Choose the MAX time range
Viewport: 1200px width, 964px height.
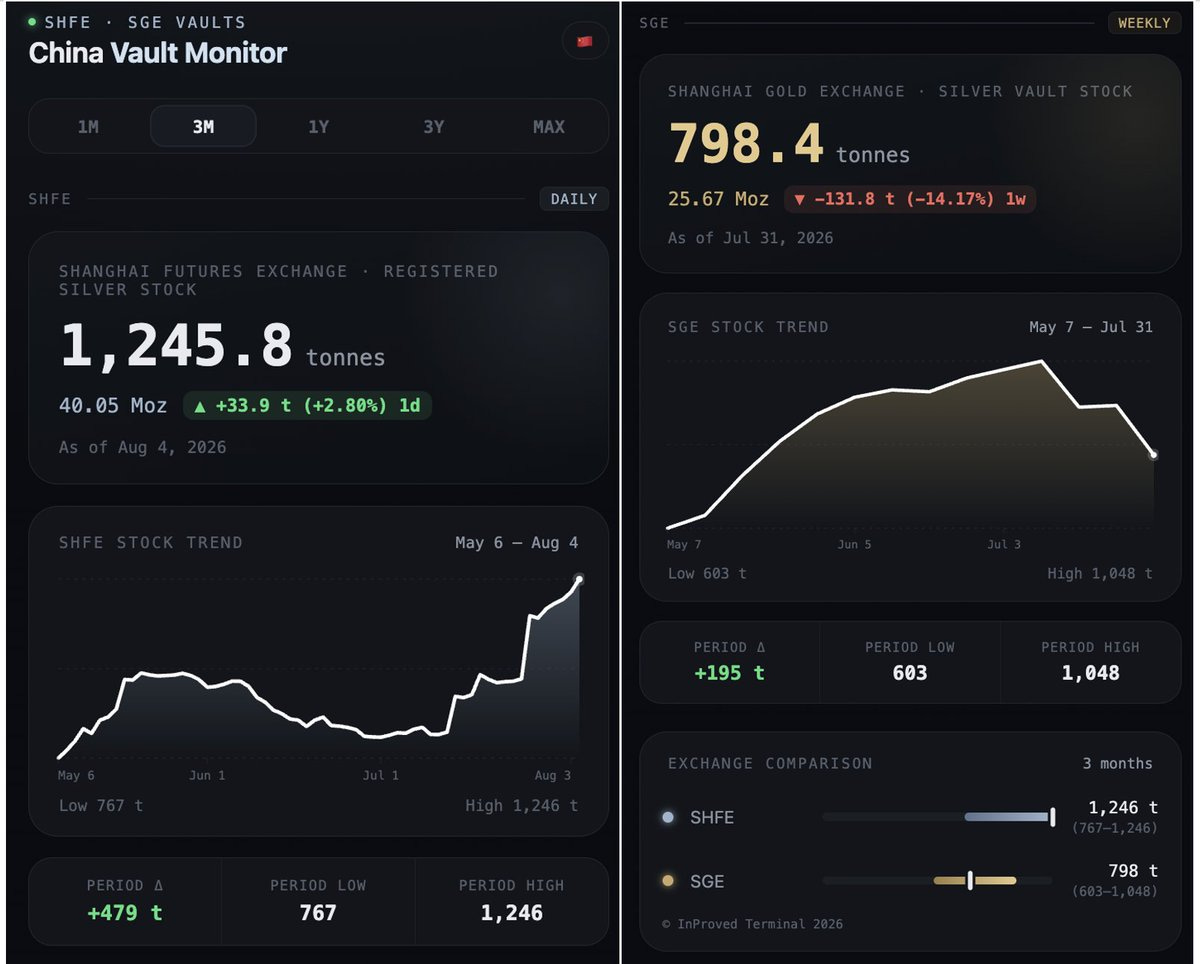coord(548,127)
